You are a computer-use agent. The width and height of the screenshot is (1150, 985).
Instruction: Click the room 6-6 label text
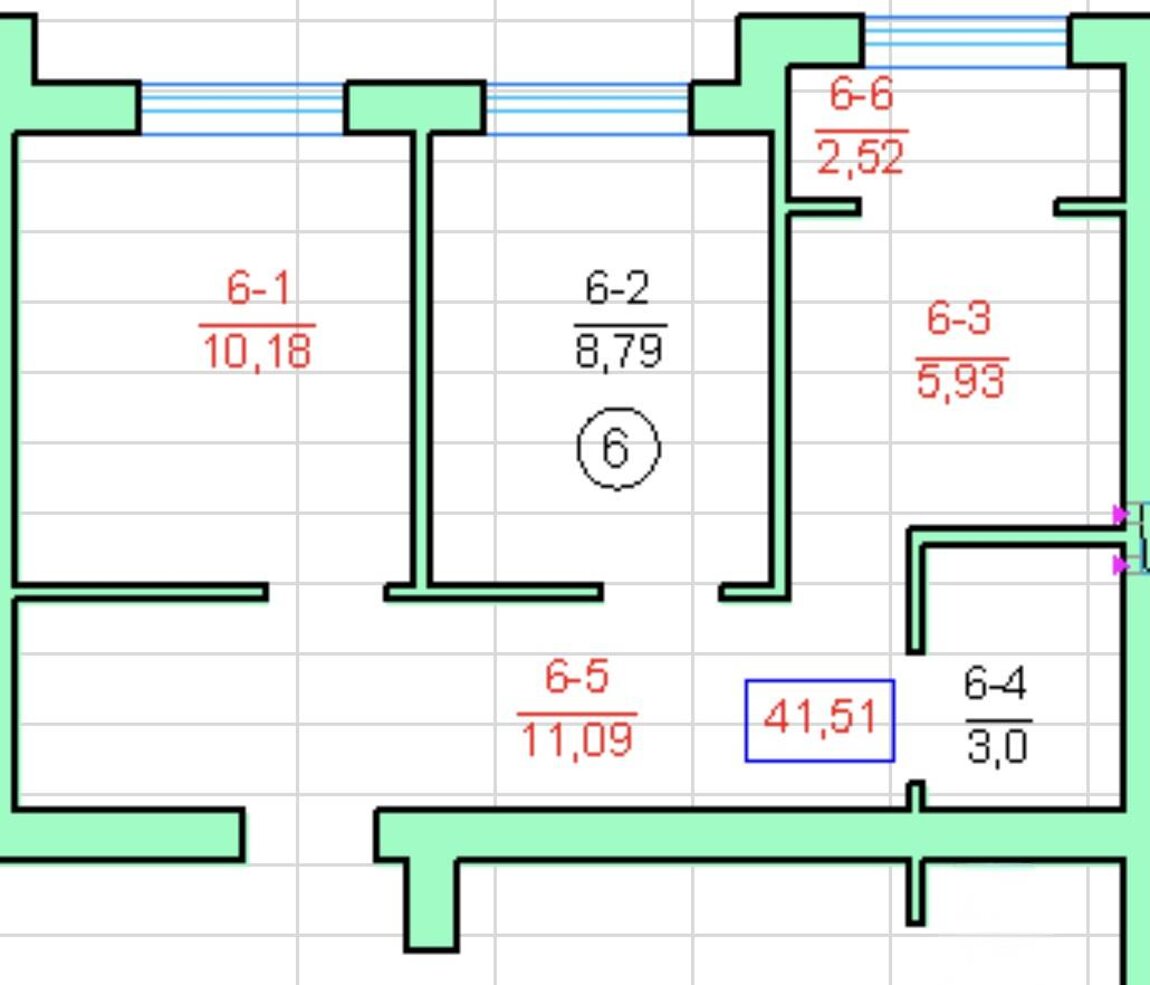click(x=861, y=96)
